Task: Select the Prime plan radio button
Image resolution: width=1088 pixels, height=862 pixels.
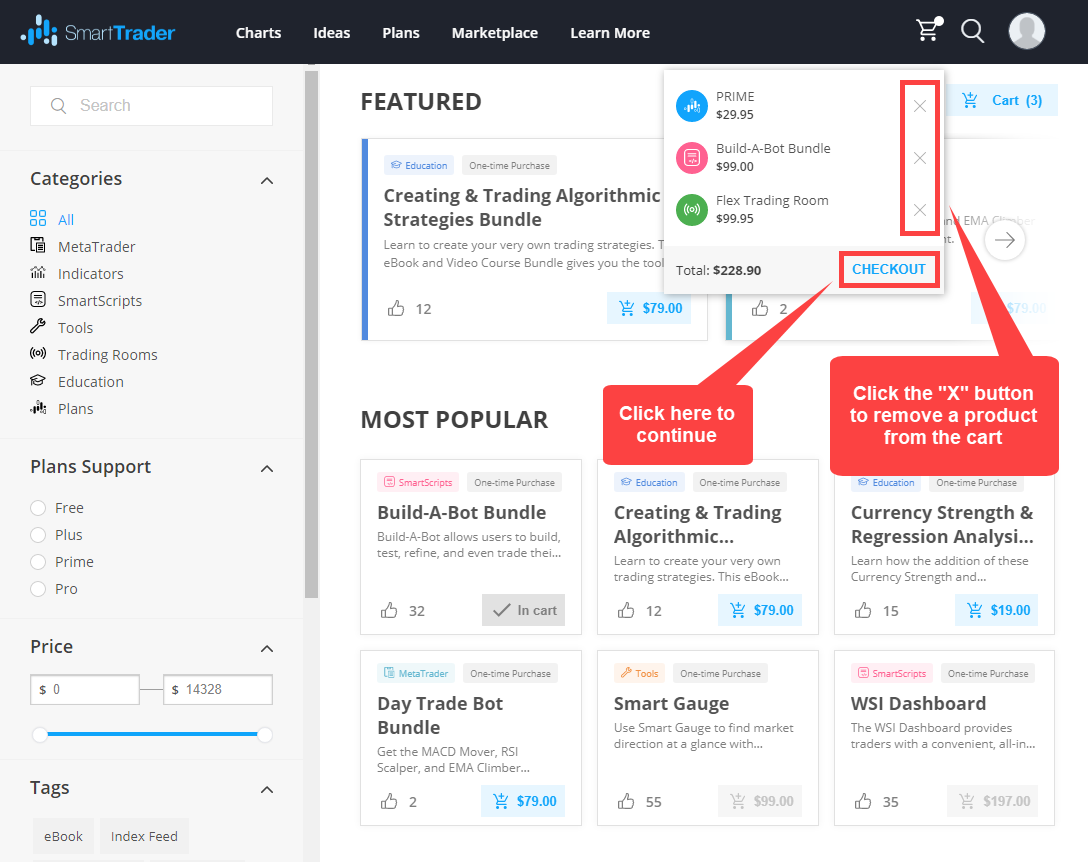Action: pyautogui.click(x=38, y=562)
